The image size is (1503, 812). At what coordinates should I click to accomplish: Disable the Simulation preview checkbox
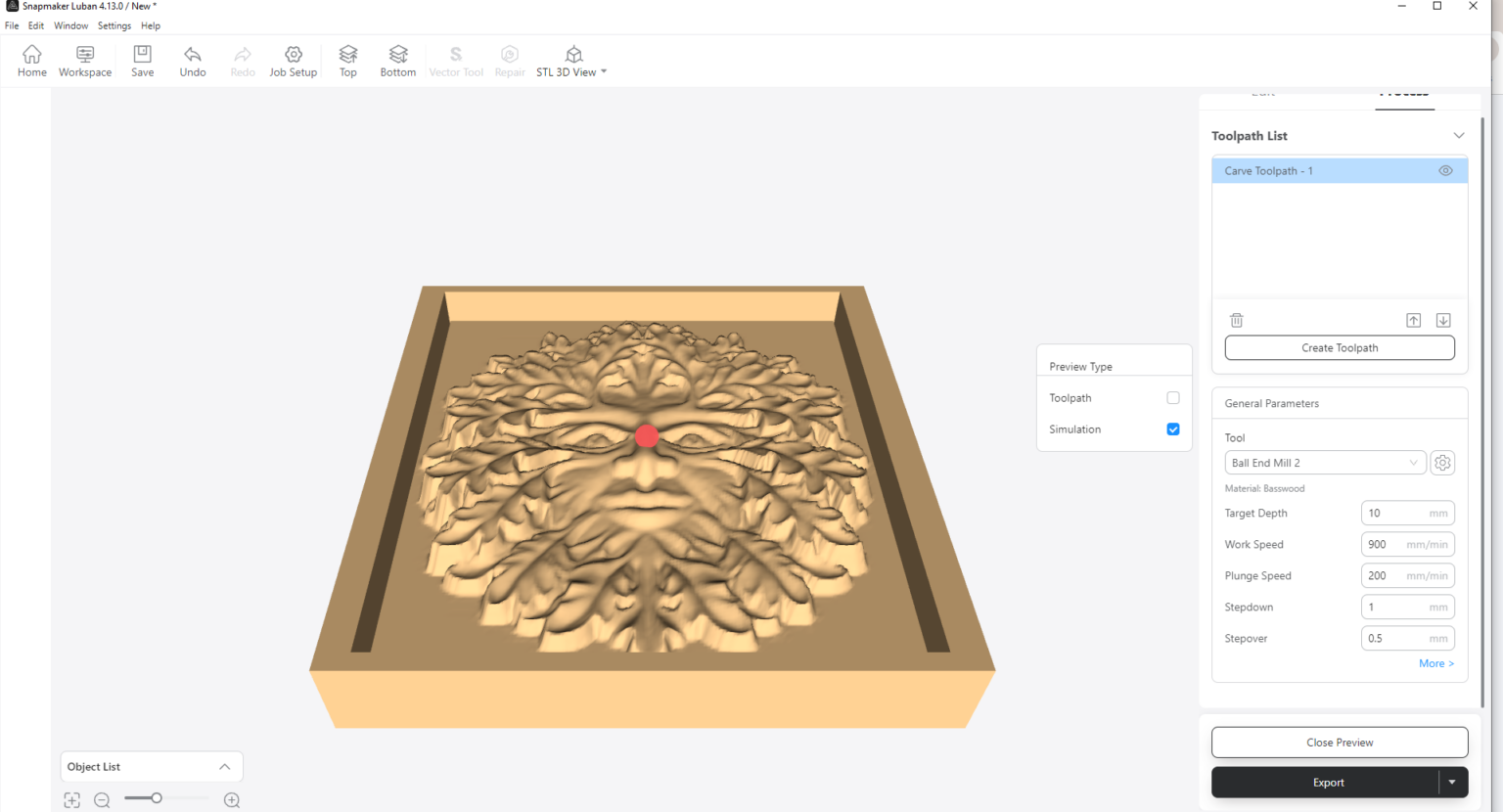tap(1172, 429)
